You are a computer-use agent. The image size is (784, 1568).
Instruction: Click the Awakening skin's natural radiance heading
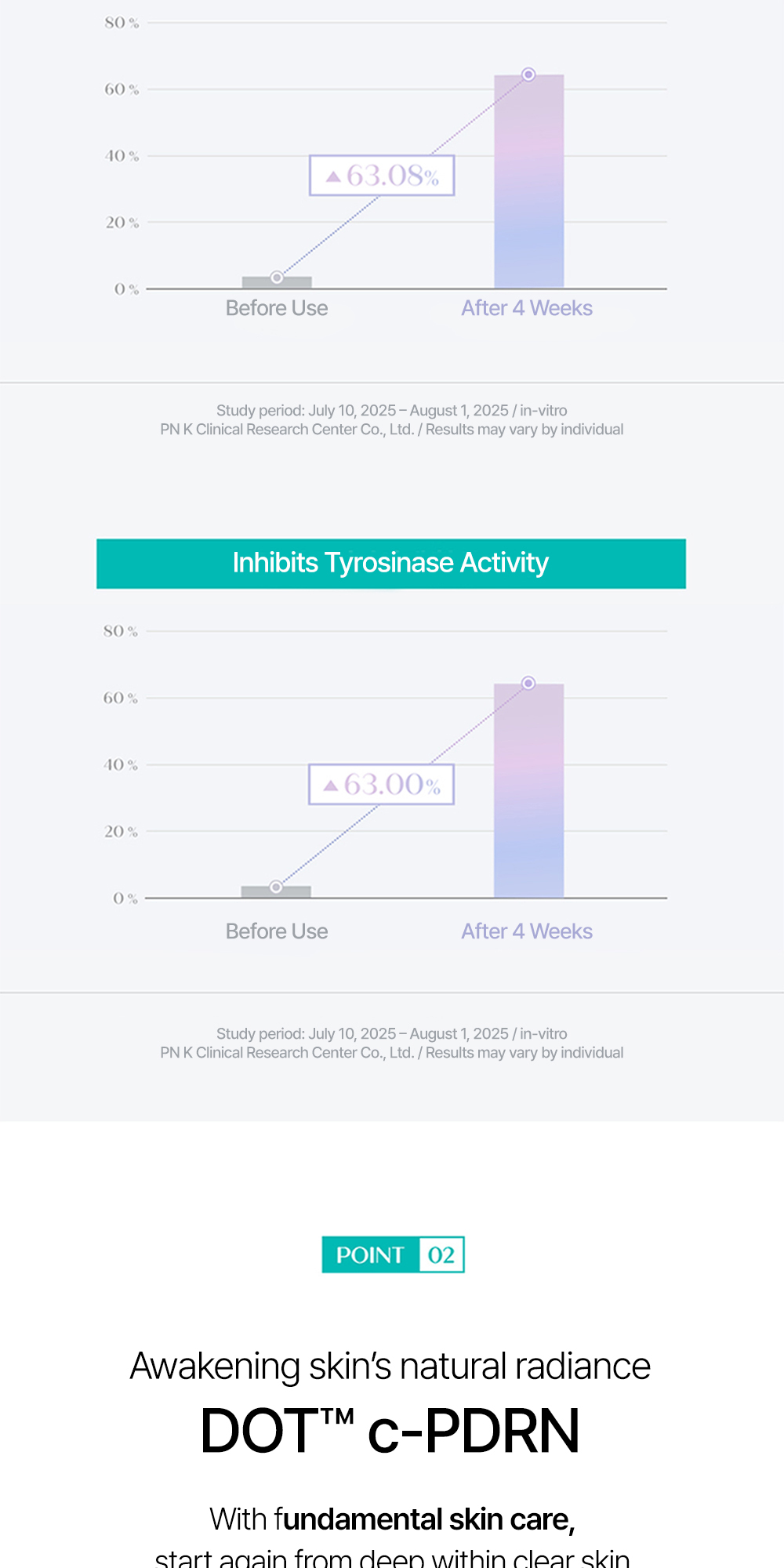coord(390,1366)
